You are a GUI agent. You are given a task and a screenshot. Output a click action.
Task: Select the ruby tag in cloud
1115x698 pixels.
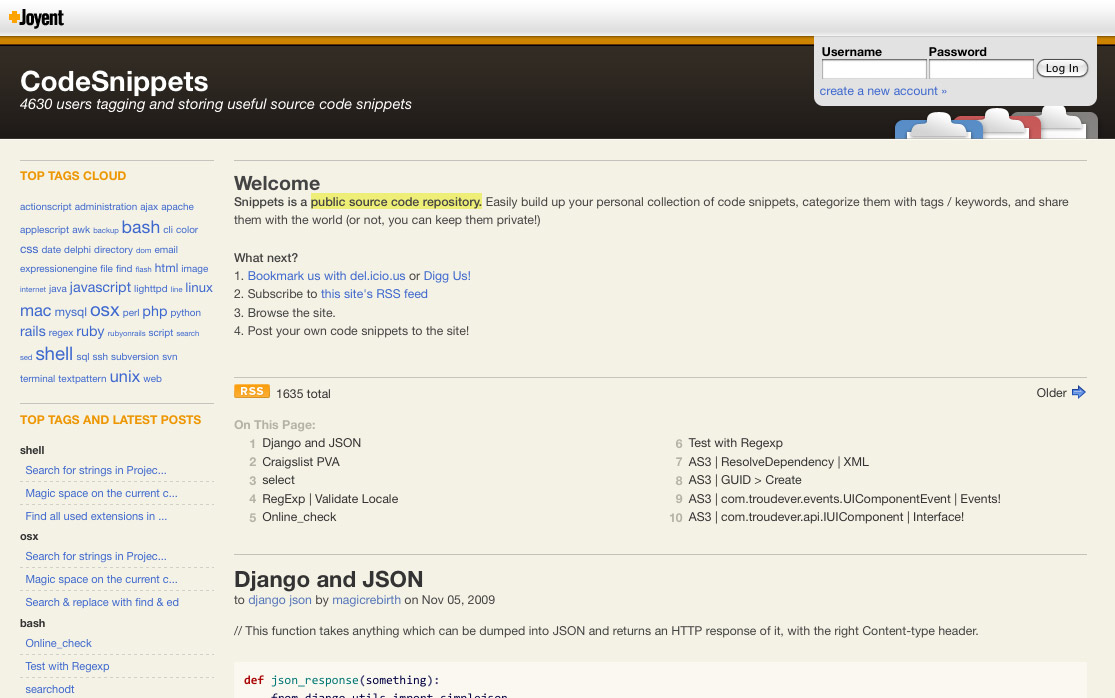(90, 331)
